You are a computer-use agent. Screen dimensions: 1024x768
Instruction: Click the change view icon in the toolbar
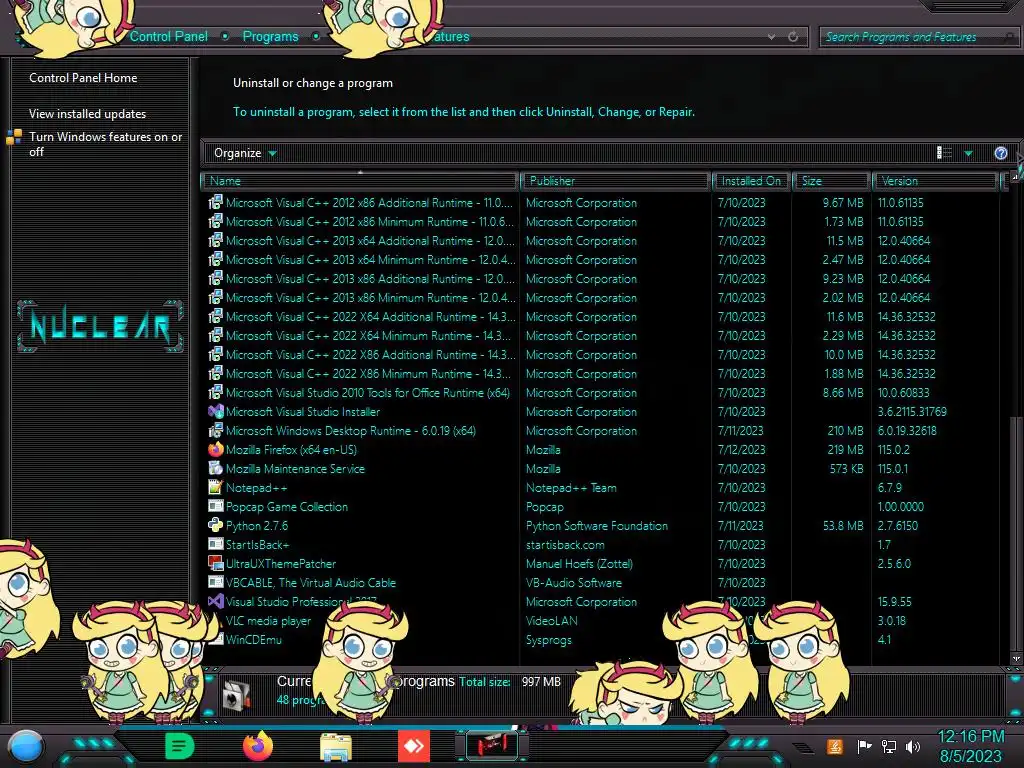click(944, 153)
